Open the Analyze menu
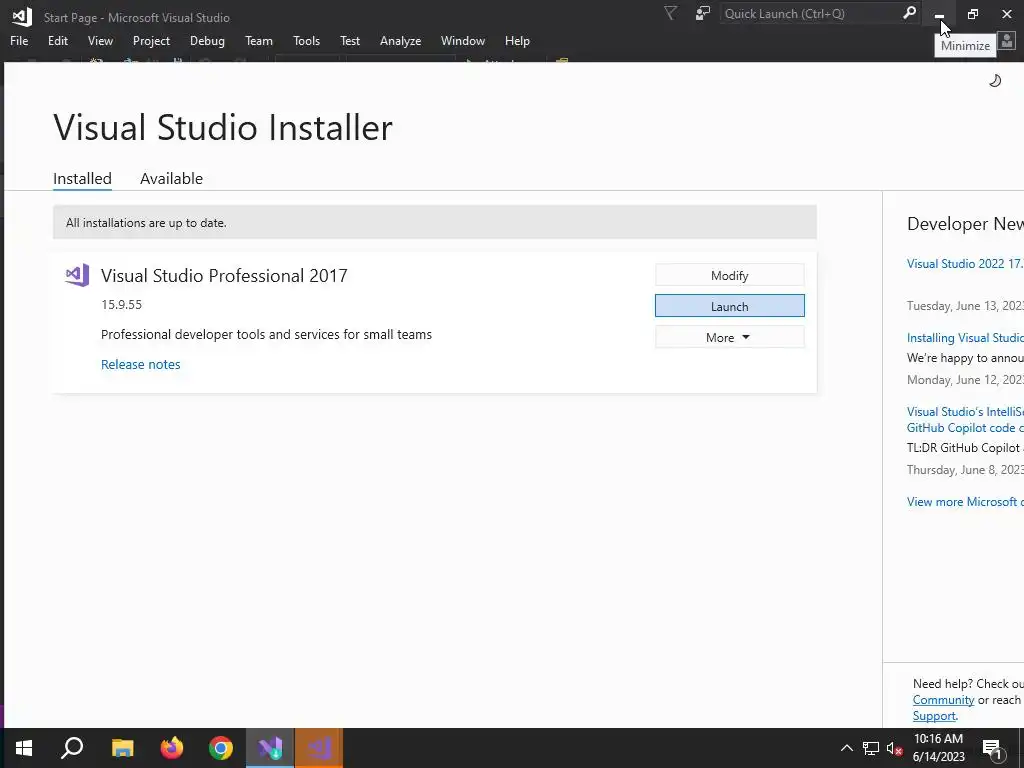The image size is (1024, 768). pos(400,40)
